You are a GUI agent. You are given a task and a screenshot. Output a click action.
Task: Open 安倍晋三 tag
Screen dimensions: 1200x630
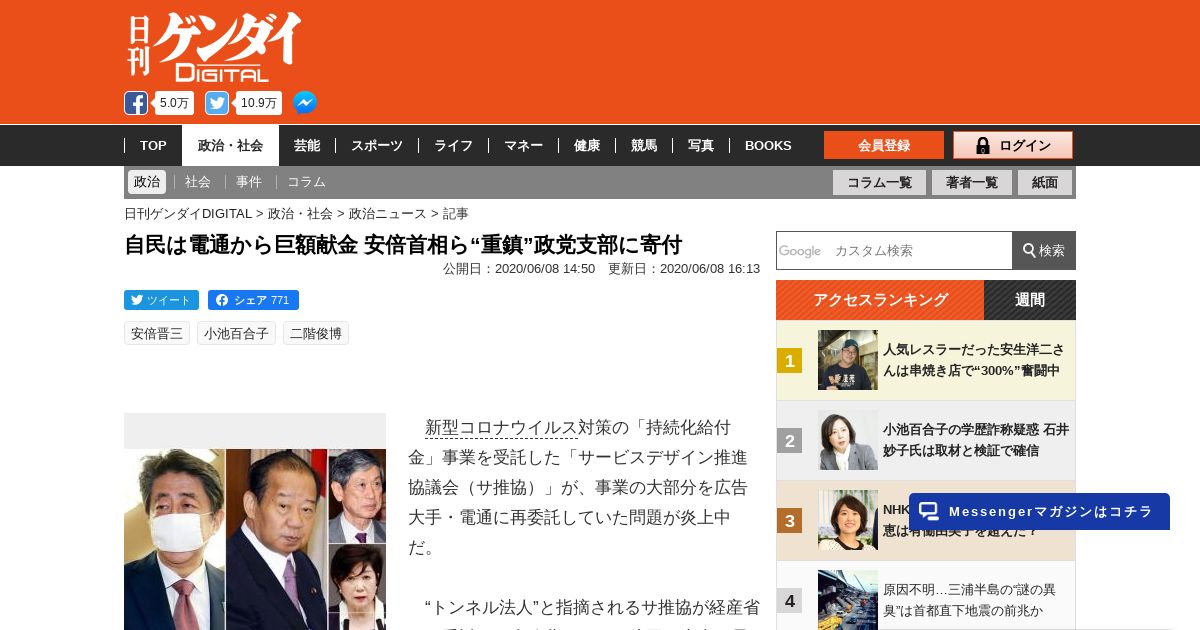coord(157,333)
